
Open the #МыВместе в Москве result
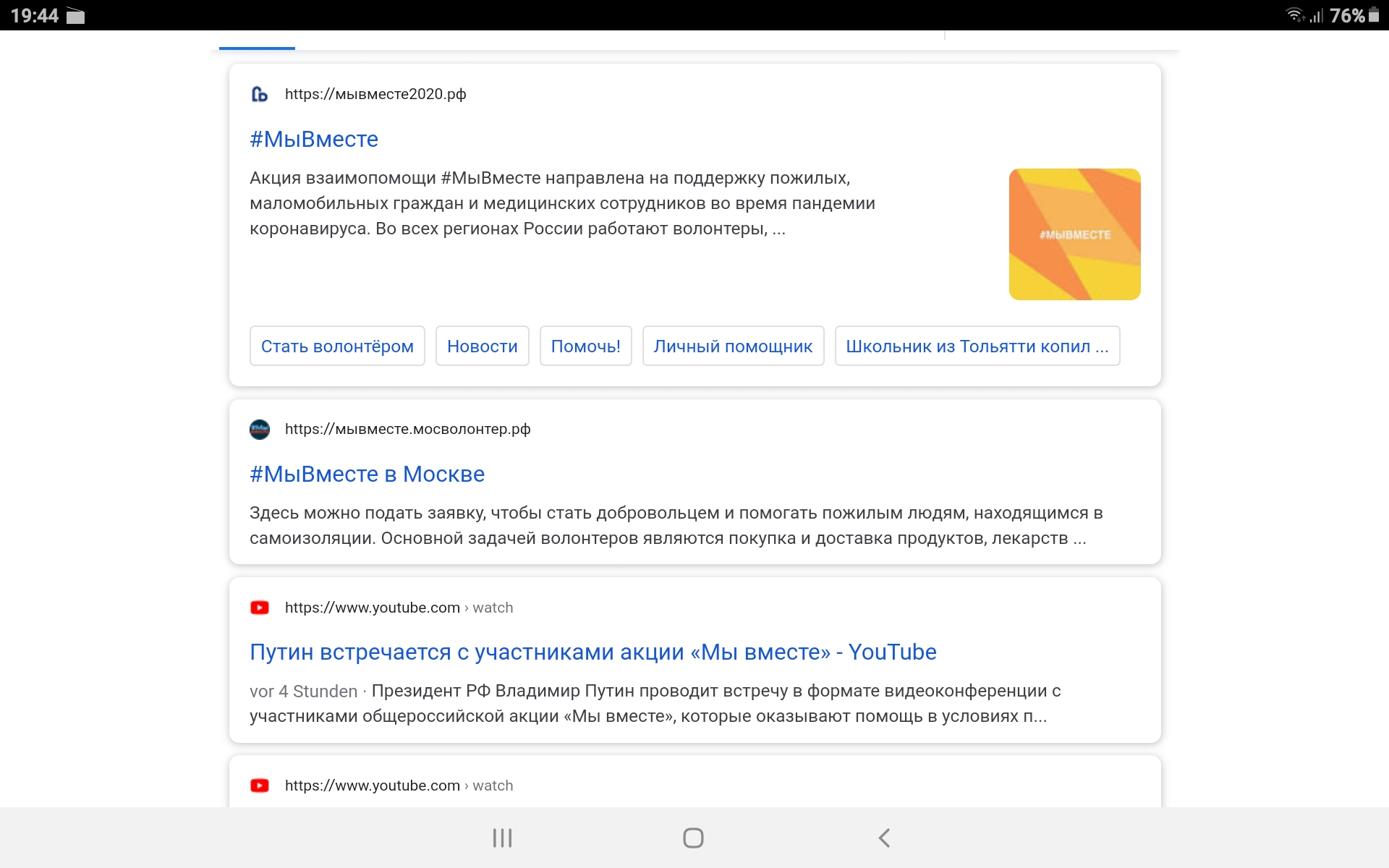click(367, 474)
